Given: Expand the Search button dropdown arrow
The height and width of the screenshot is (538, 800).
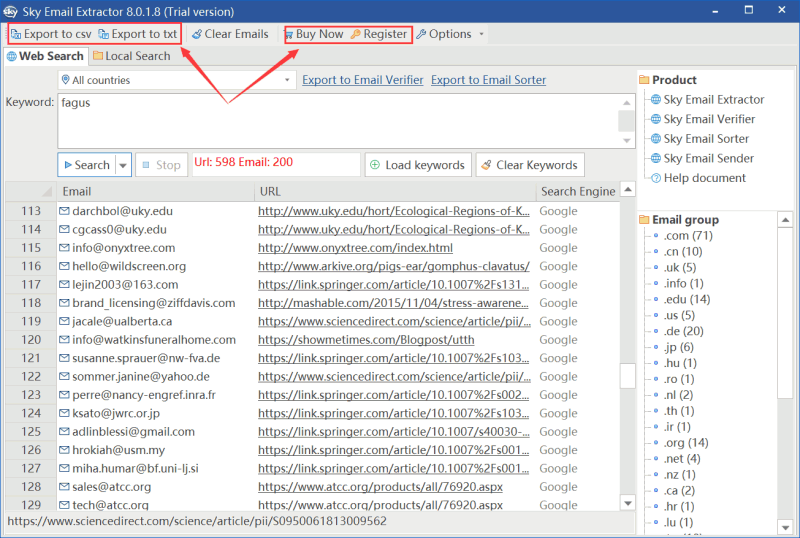Looking at the screenshot, I should pyautogui.click(x=123, y=165).
